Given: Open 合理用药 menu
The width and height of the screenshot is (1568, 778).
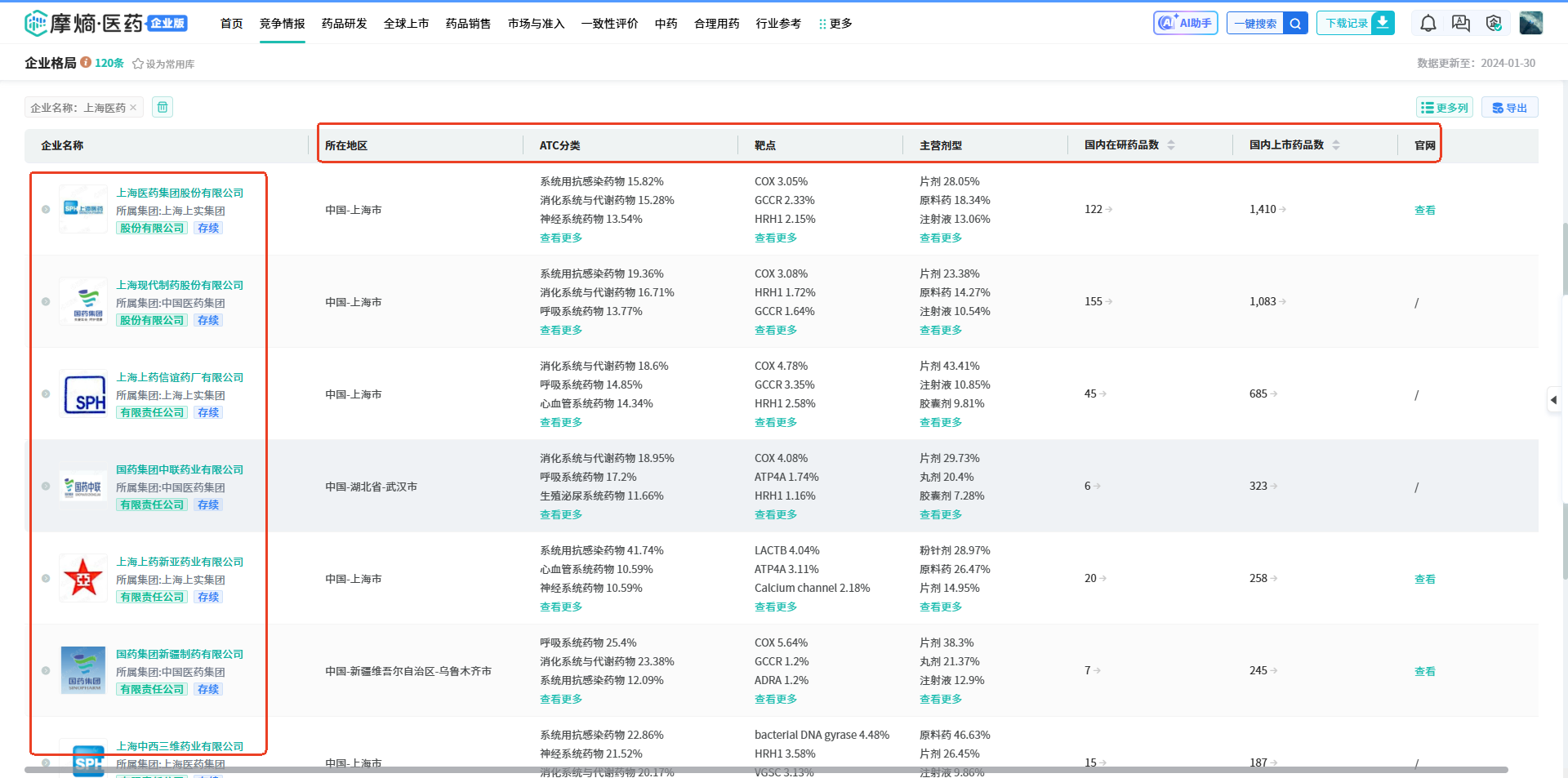Looking at the screenshot, I should (717, 23).
